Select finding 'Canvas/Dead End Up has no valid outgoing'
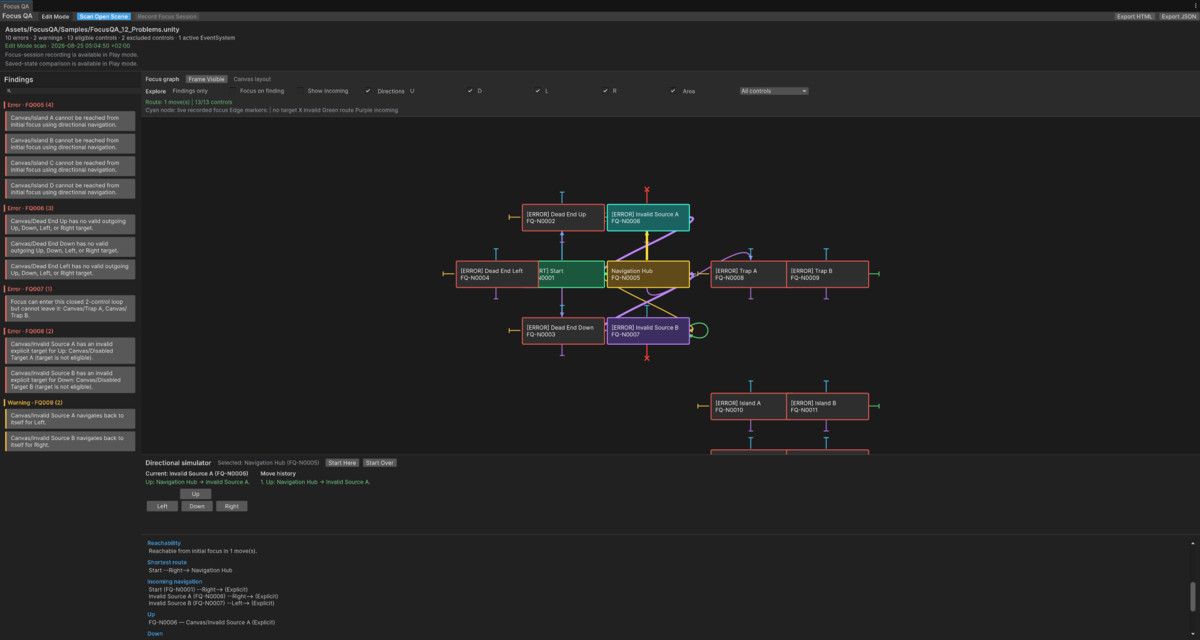1200x640 pixels. pyautogui.click(x=70, y=223)
